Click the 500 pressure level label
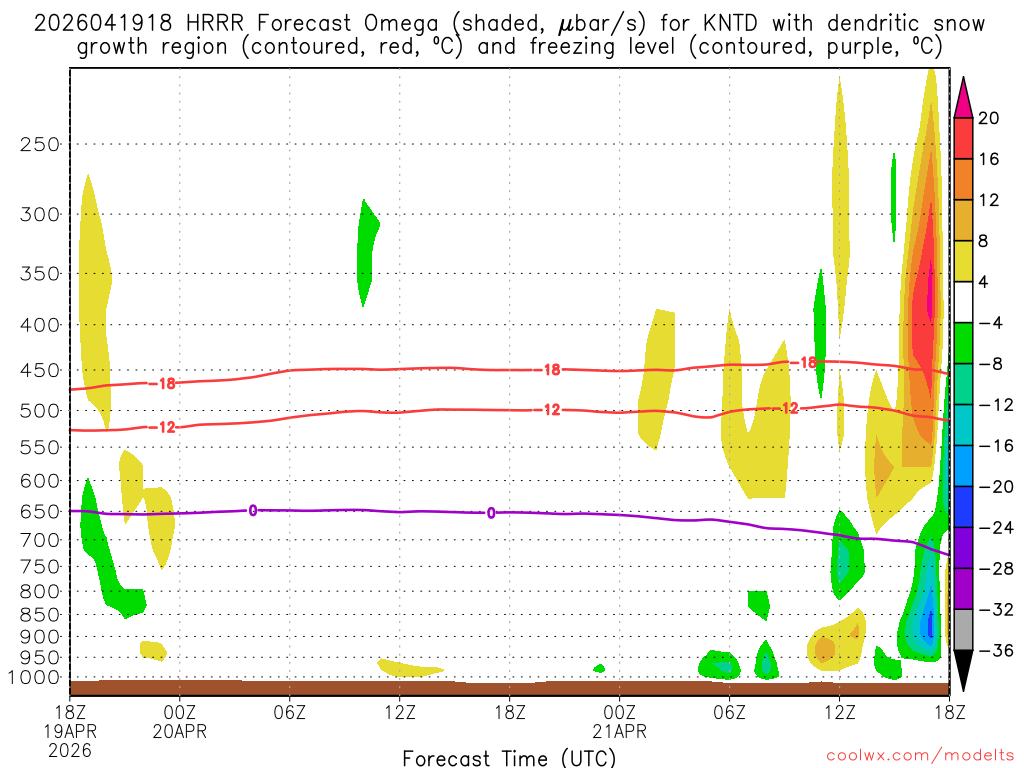This screenshot has height=768, width=1024. [x=40, y=411]
